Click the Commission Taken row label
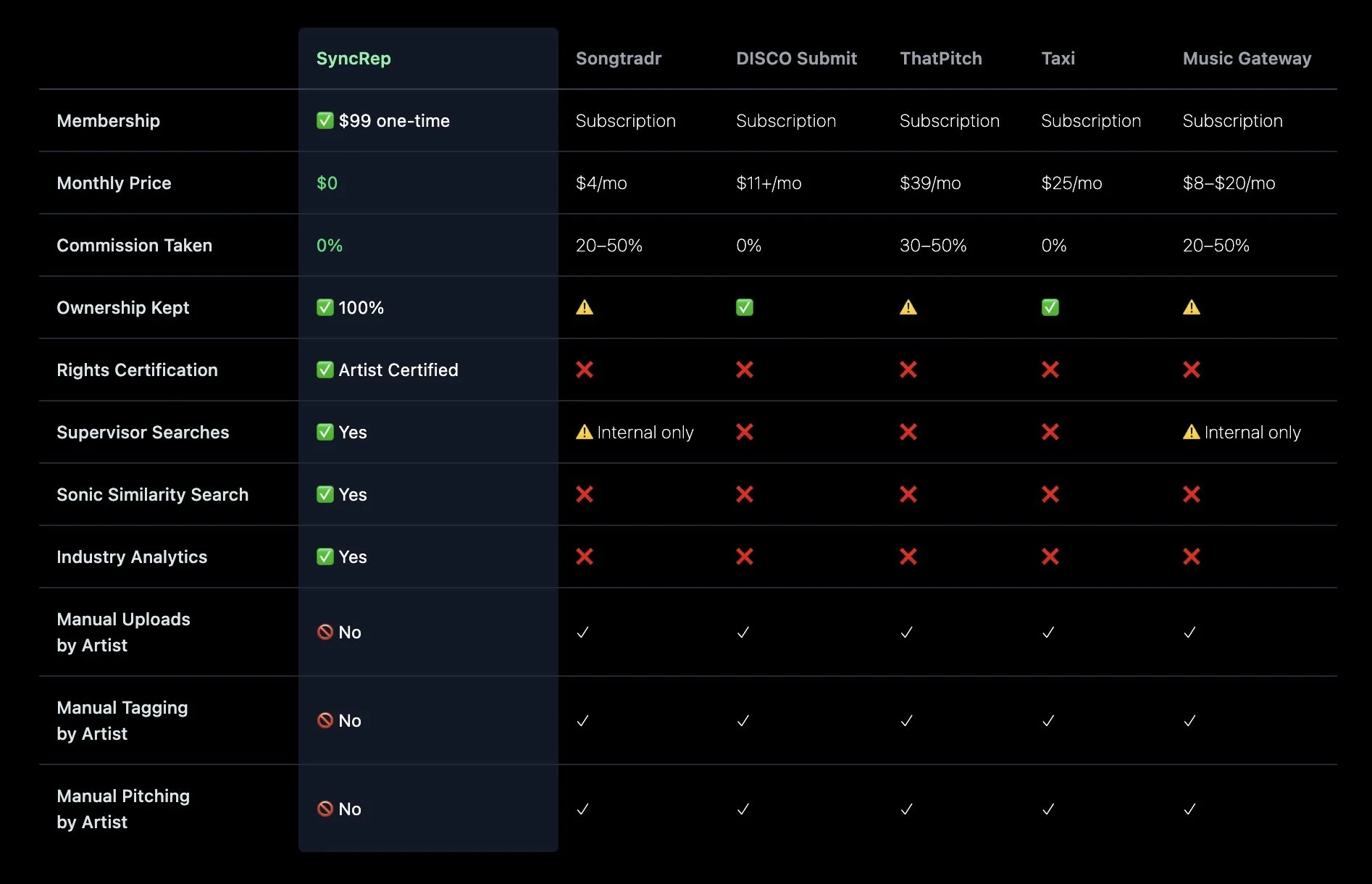Image resolution: width=1372 pixels, height=884 pixels. (x=135, y=246)
